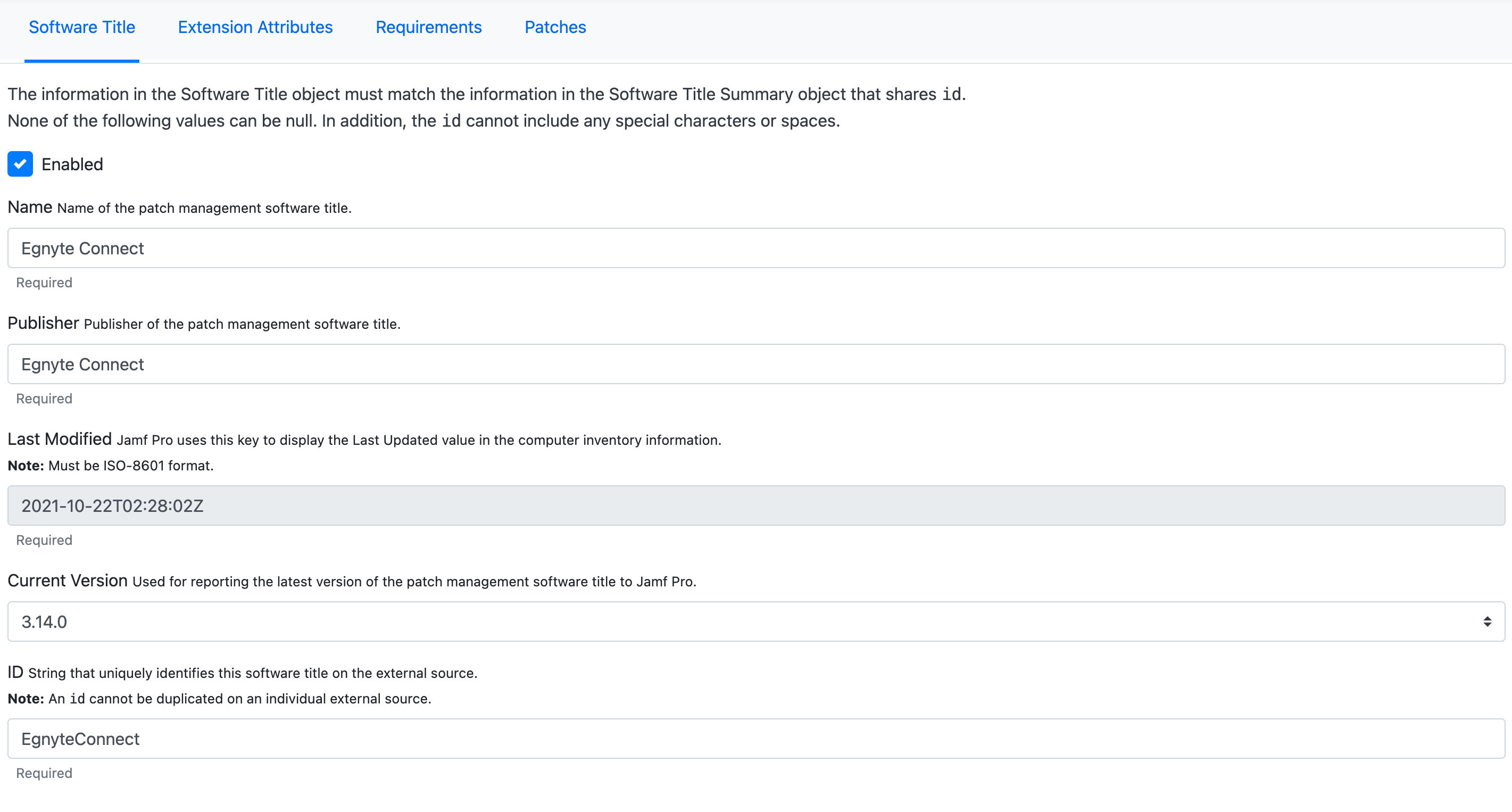This screenshot has width=1512, height=812.
Task: Select 'Required' hint under ID field
Action: [x=44, y=773]
